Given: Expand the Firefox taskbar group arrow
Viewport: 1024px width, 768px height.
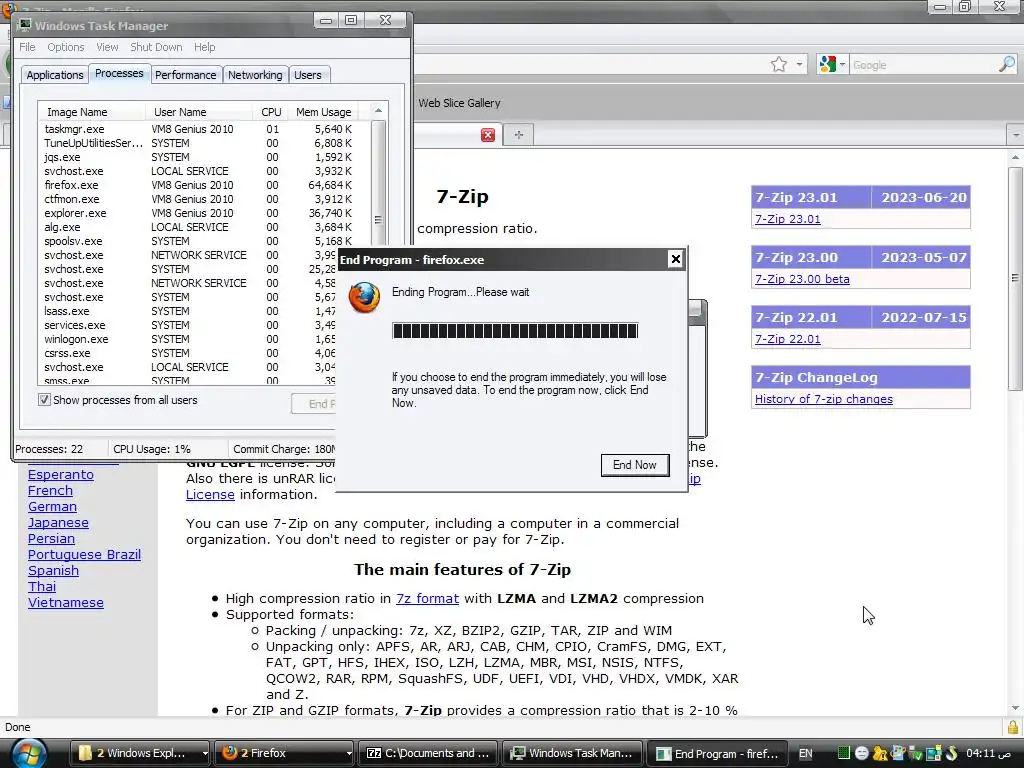Looking at the screenshot, I should click(349, 754).
